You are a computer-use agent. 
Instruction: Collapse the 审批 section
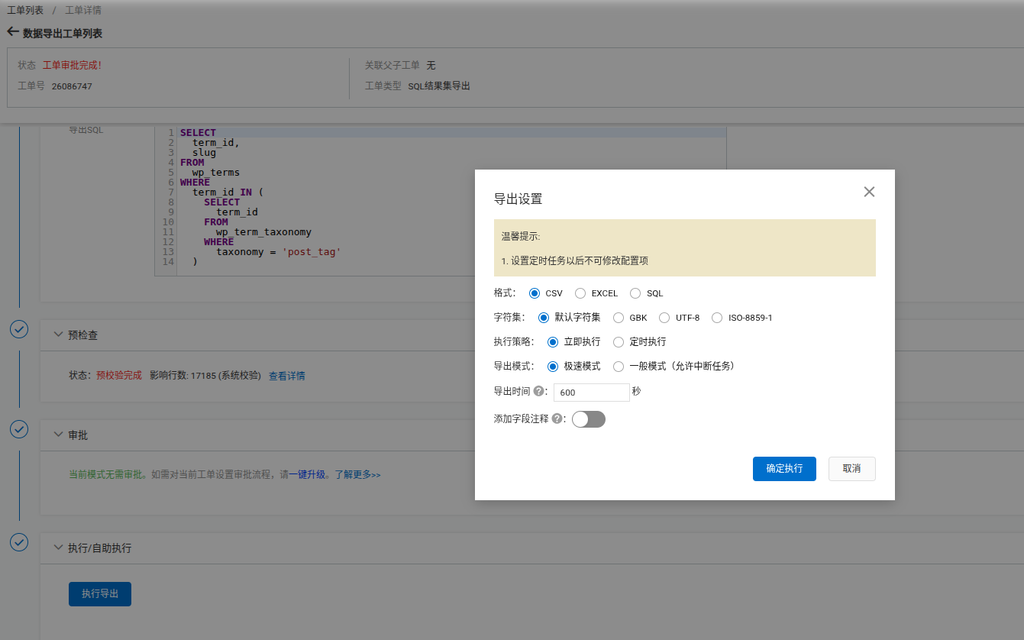(x=58, y=434)
